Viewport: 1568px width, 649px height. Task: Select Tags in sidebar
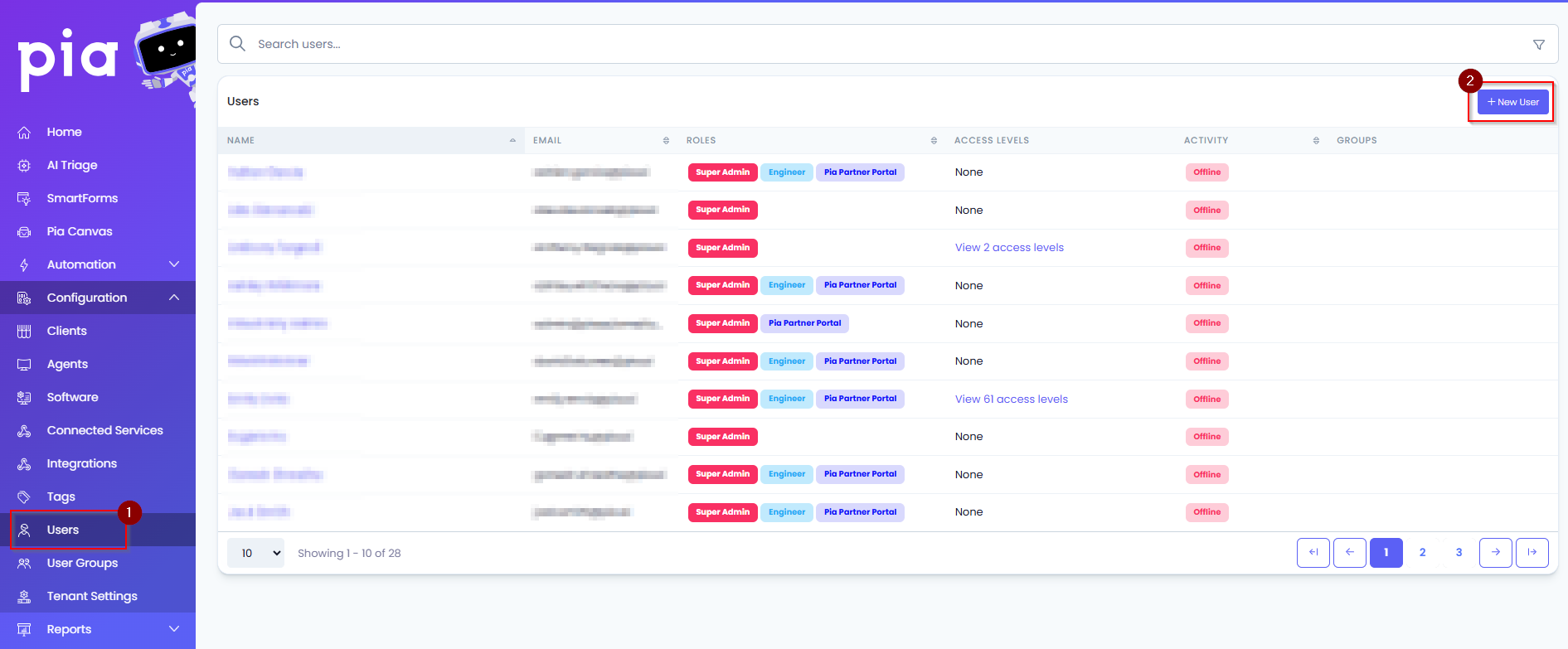coord(98,496)
